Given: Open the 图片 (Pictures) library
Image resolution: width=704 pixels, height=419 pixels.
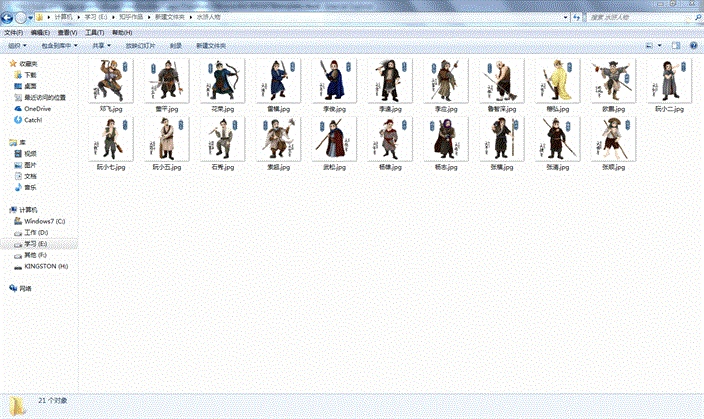Looking at the screenshot, I should (x=30, y=165).
